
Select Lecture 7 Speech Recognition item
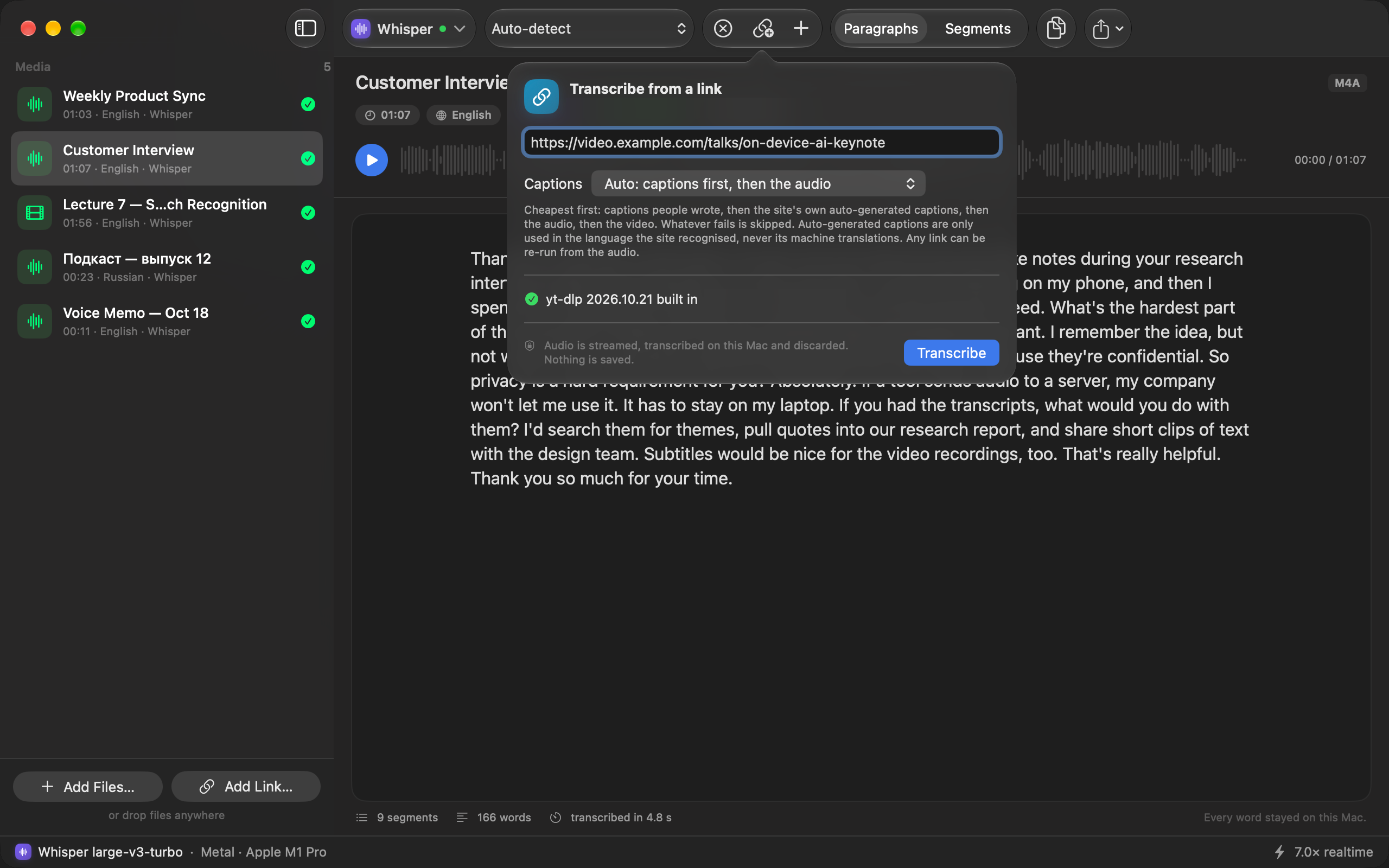click(x=167, y=213)
